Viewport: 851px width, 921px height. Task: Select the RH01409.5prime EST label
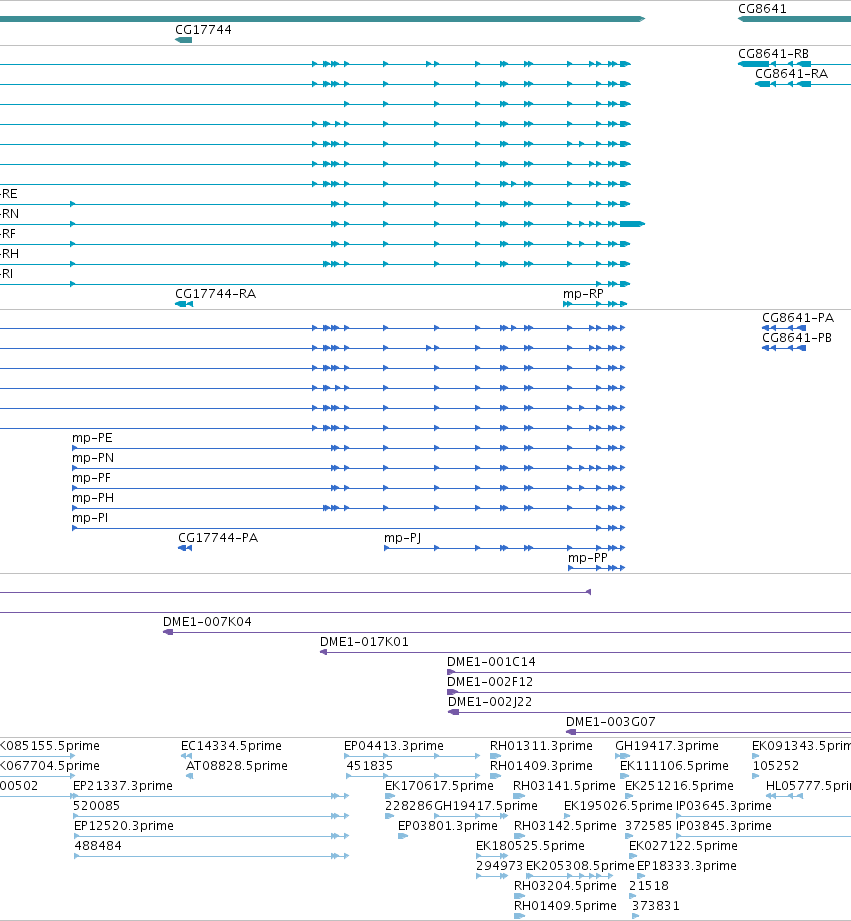[565, 905]
